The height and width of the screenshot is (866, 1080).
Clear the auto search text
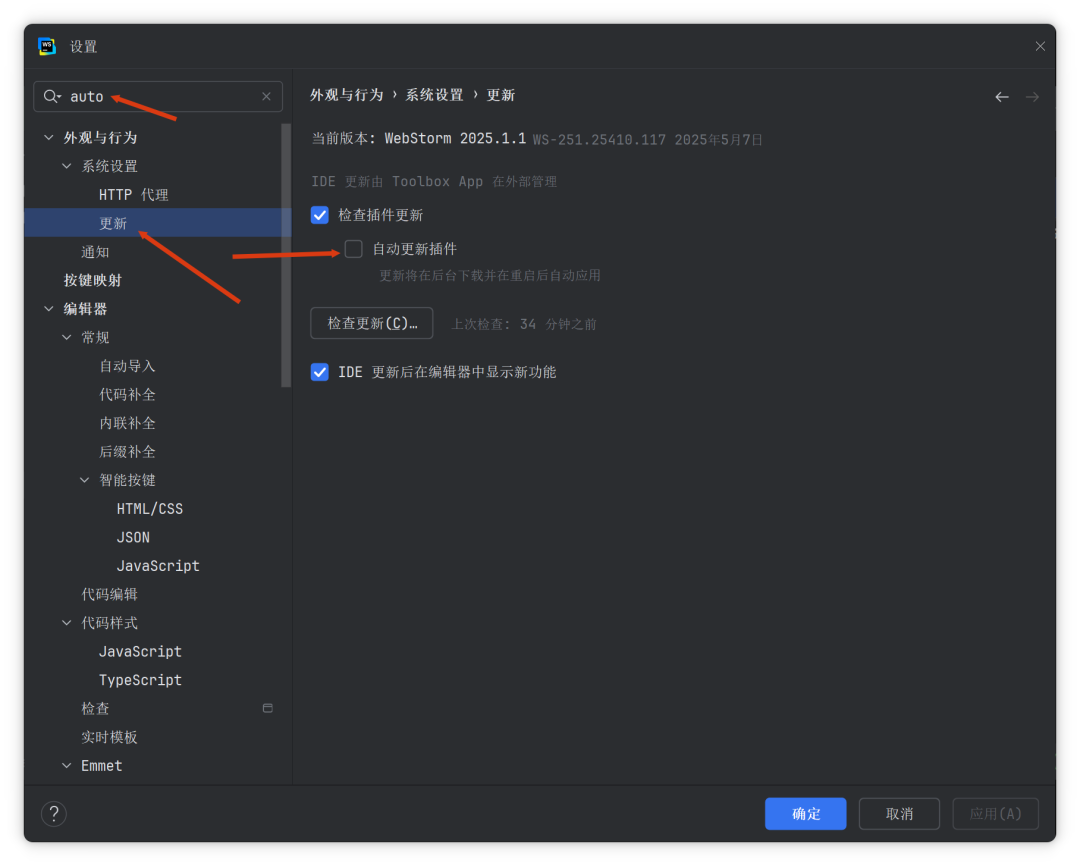267,96
